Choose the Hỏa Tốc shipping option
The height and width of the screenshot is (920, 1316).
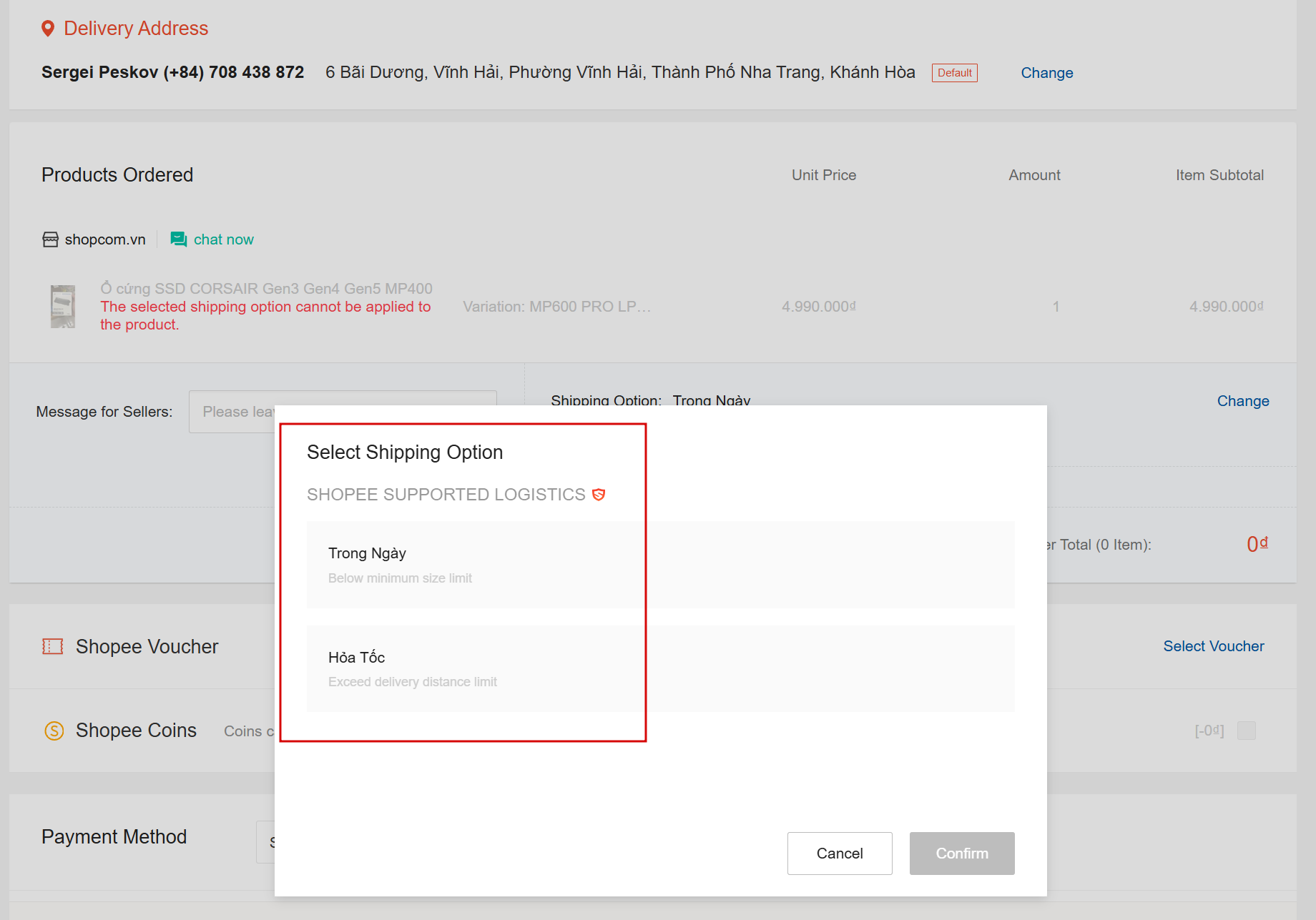(660, 668)
